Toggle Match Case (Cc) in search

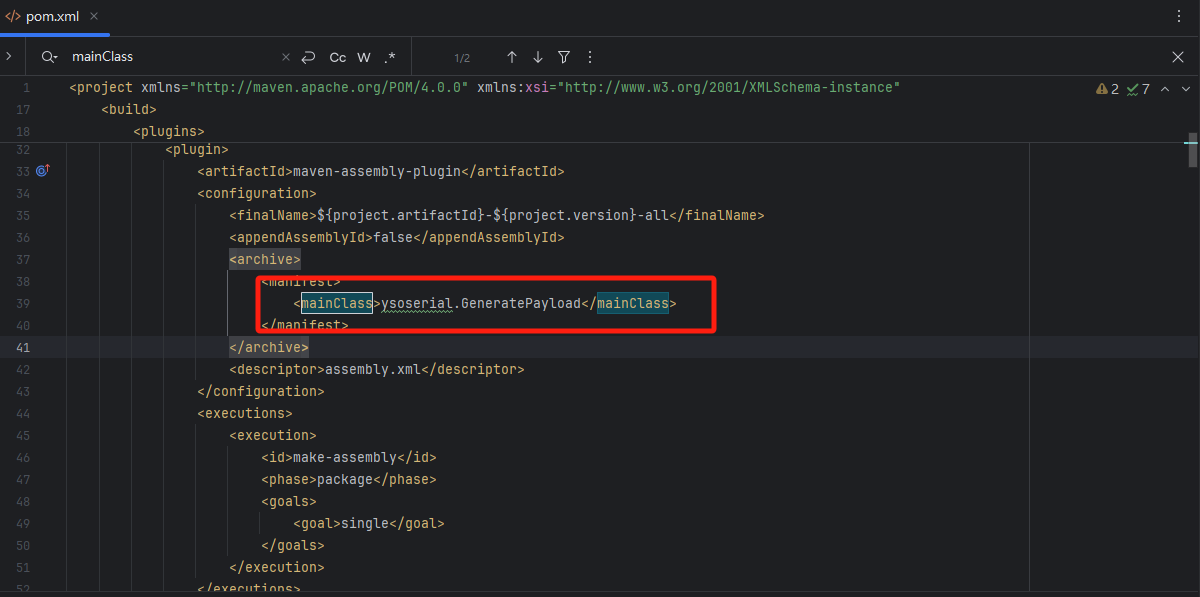pyautogui.click(x=338, y=57)
